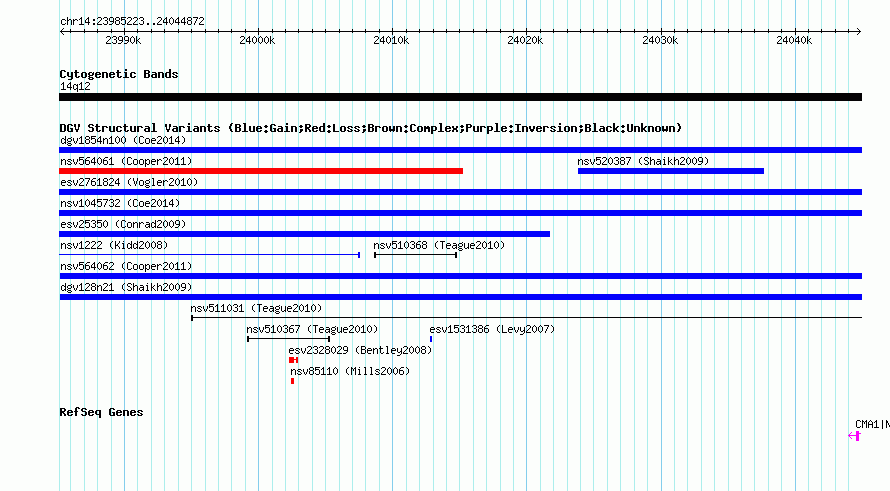Viewport: 890px width, 491px height.
Task: Click the thin nsv1222 (Kidd2008) line
Action: 209,255
